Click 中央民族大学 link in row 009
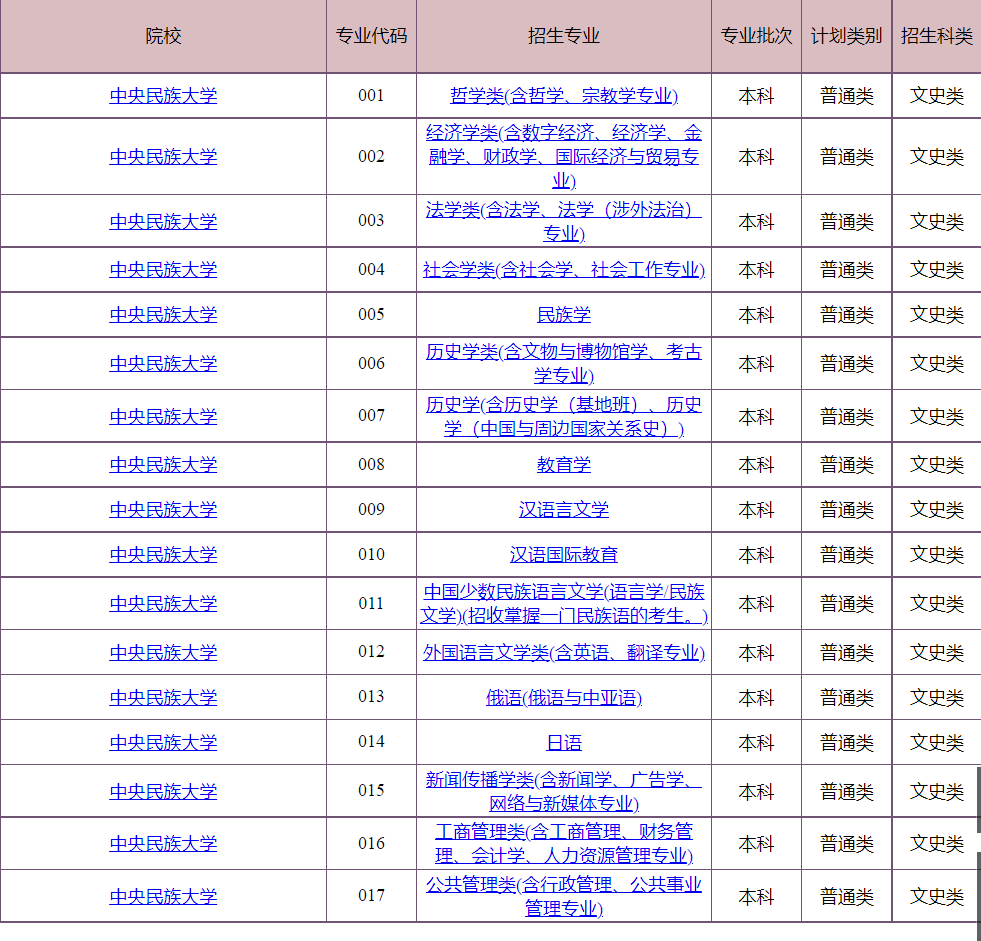This screenshot has height=941, width=981. [x=163, y=510]
